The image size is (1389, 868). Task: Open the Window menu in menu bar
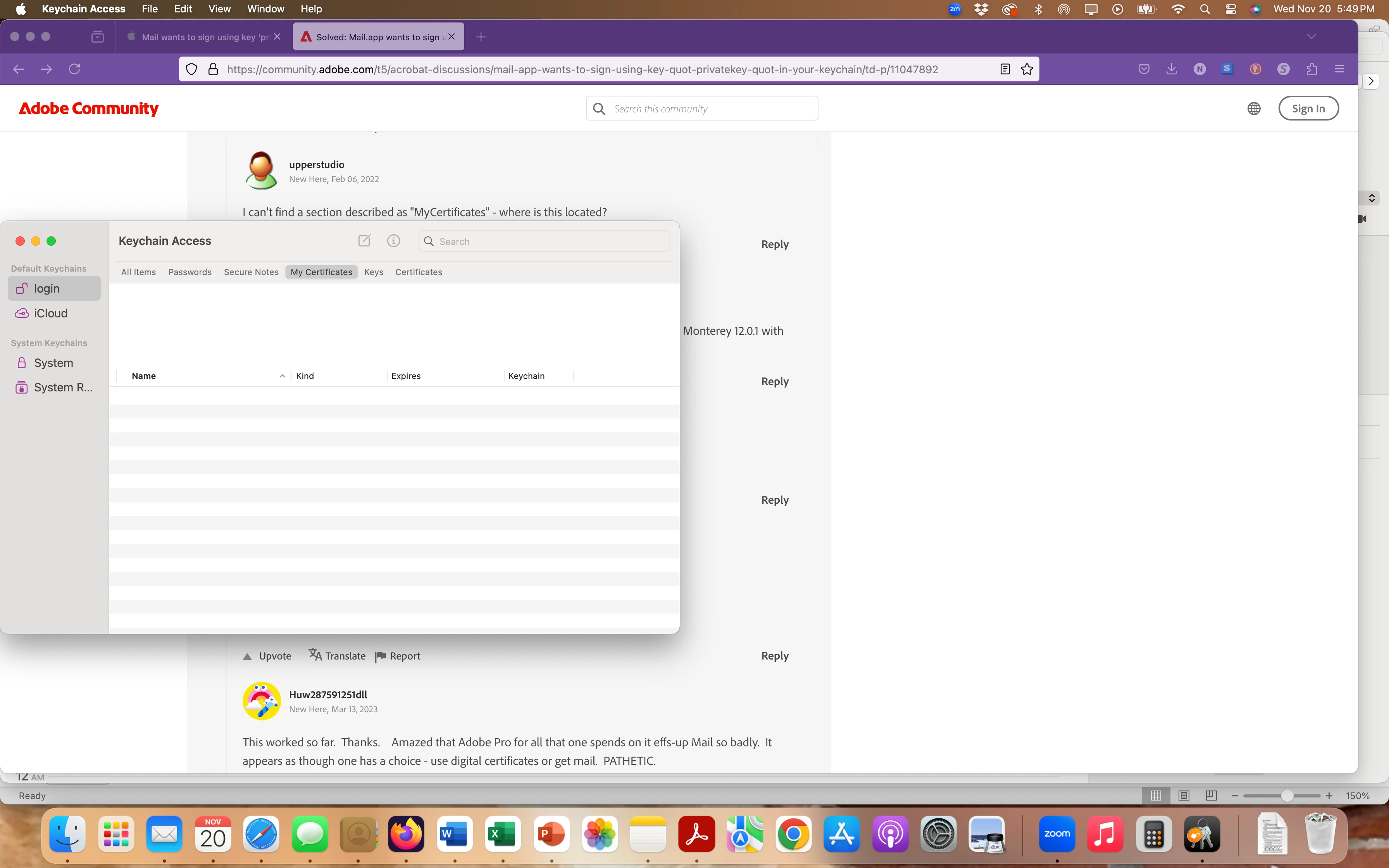point(265,9)
